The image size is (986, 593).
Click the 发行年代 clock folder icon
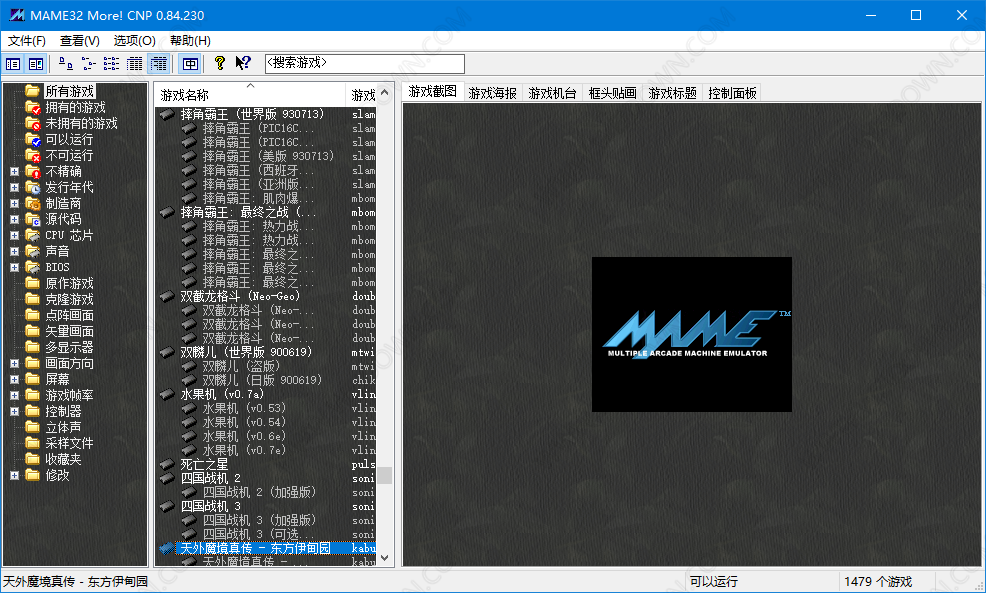pos(33,187)
